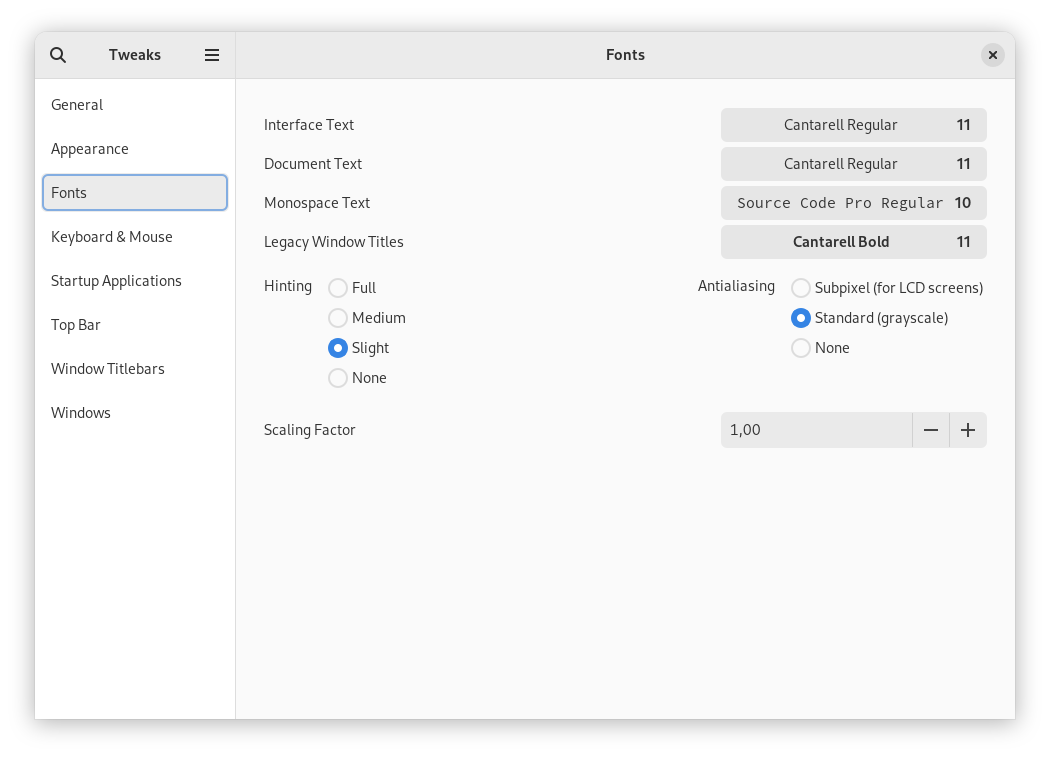Open Keyboard & Mouse settings
Viewport: 1050px width, 757px height.
[x=135, y=237]
